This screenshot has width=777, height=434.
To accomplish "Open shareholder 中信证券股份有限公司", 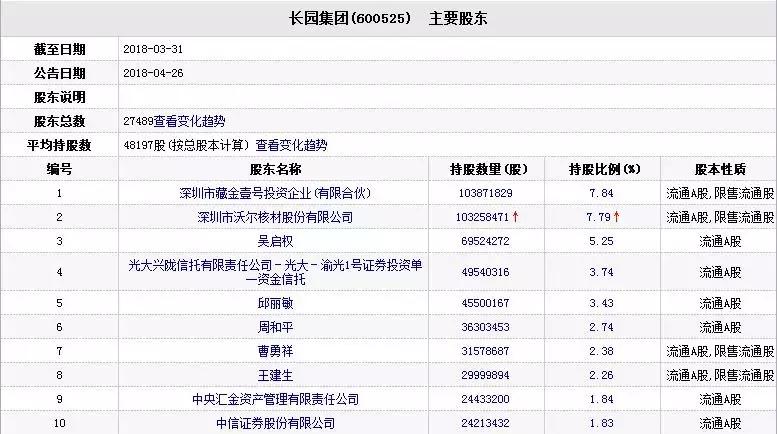I will tap(275, 423).
